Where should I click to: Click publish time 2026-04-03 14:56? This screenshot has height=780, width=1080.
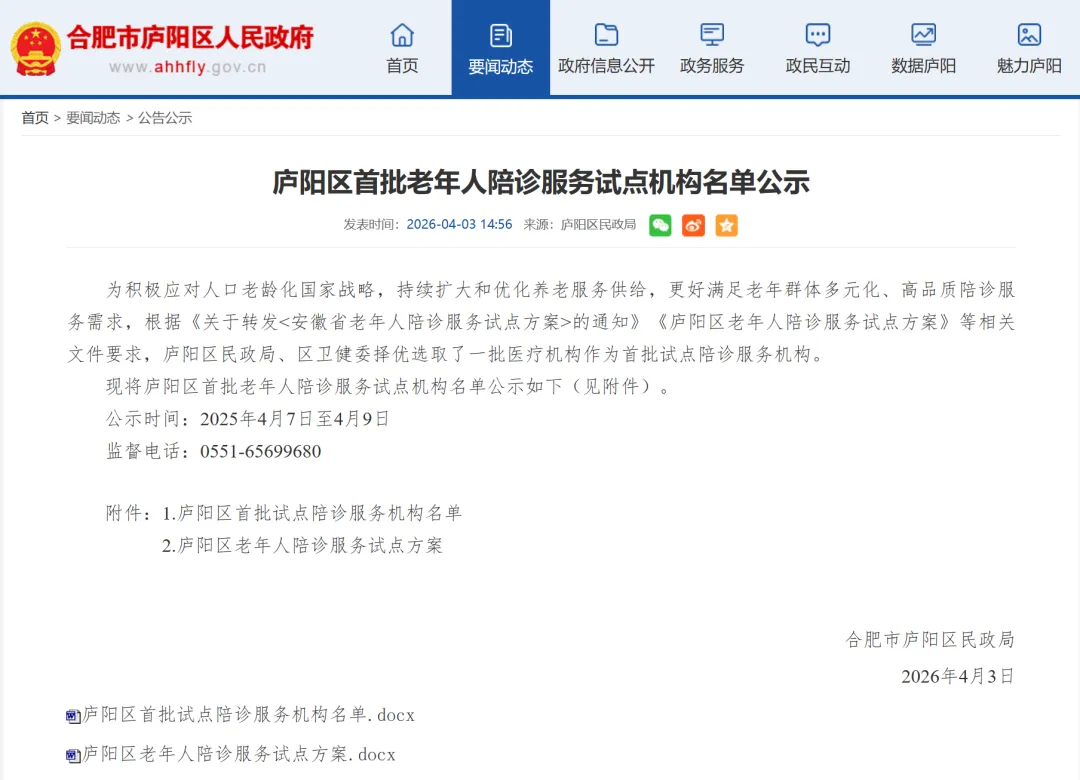(459, 225)
